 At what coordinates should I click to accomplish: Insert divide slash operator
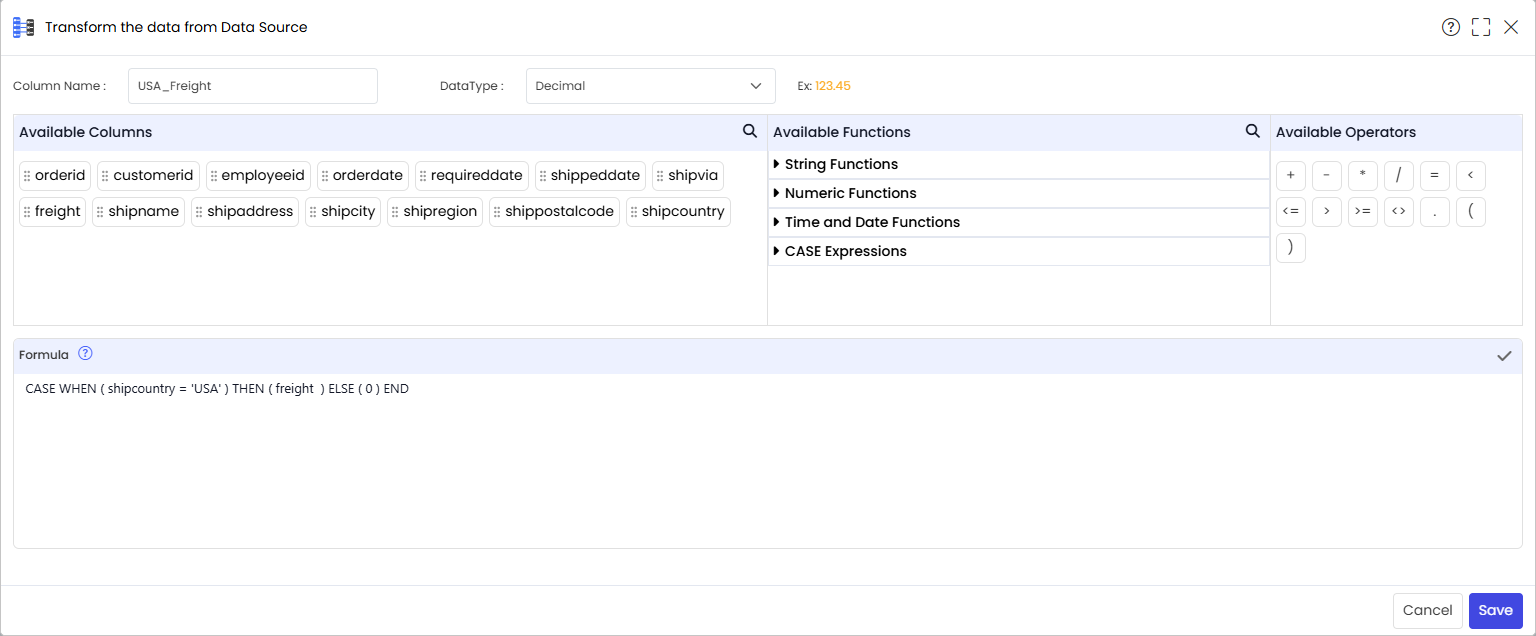1399,176
